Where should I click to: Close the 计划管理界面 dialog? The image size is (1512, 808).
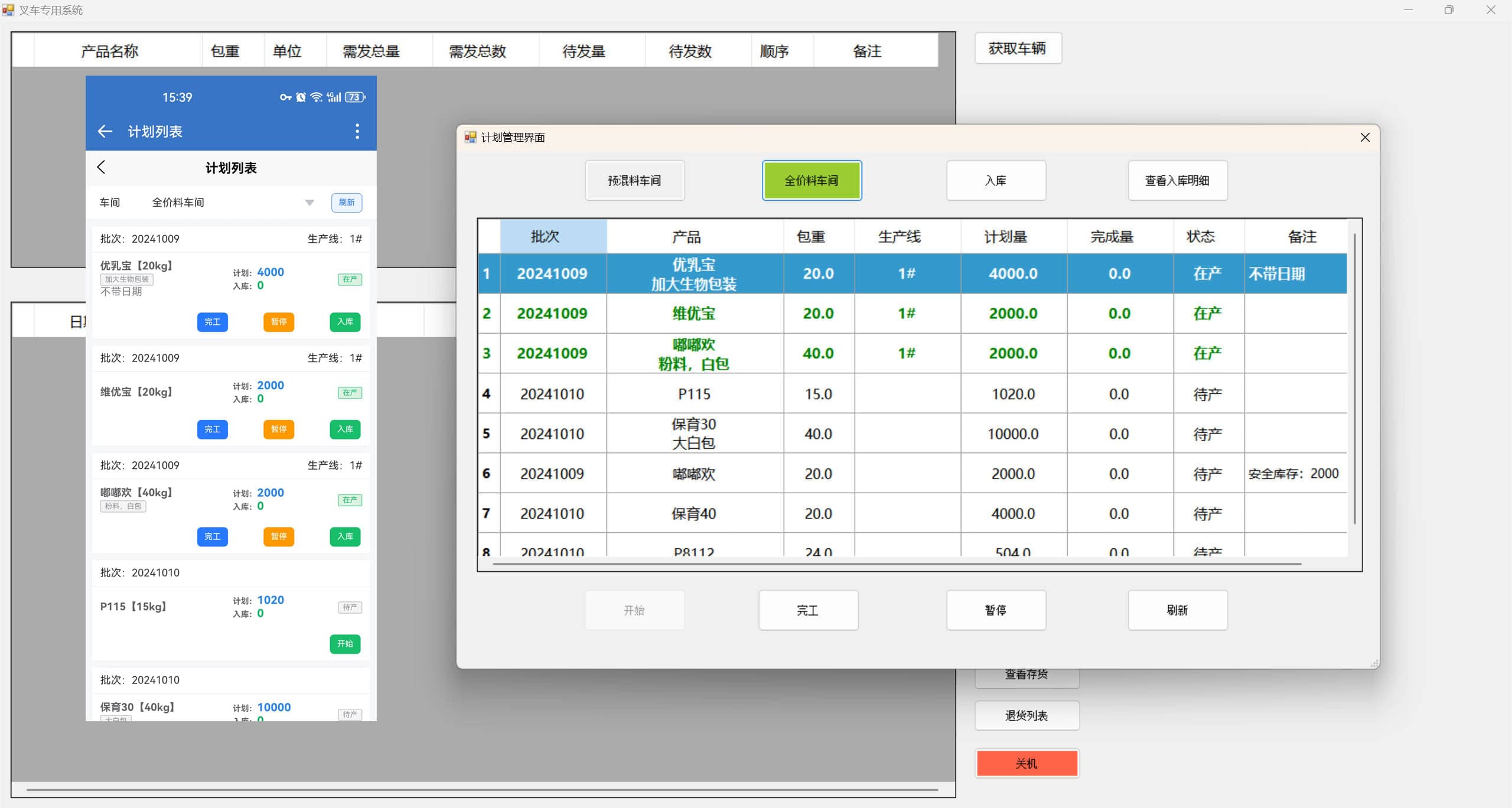tap(1364, 137)
